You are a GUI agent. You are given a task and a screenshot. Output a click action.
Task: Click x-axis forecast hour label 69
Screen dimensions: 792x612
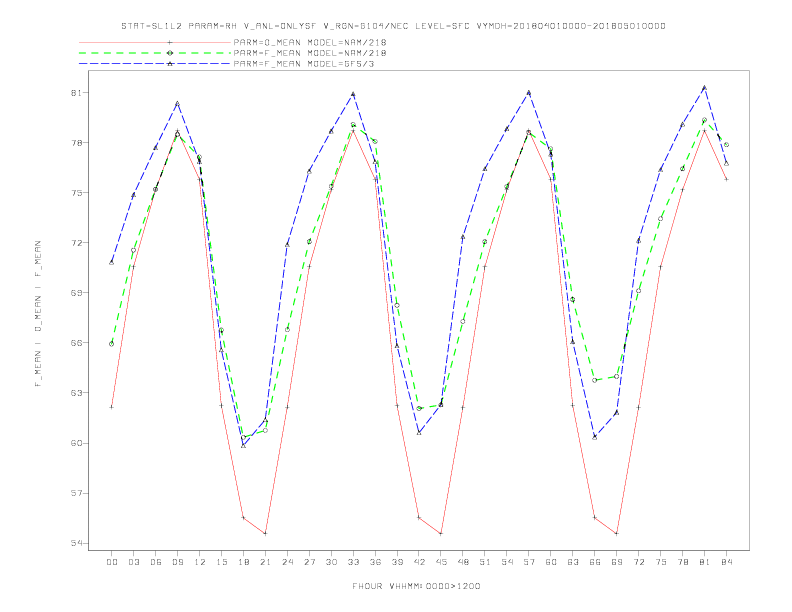point(617,562)
